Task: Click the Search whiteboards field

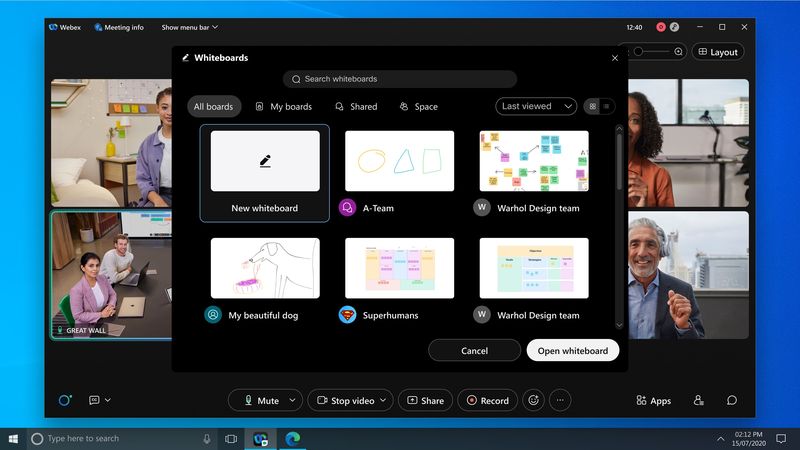Action: pos(400,79)
